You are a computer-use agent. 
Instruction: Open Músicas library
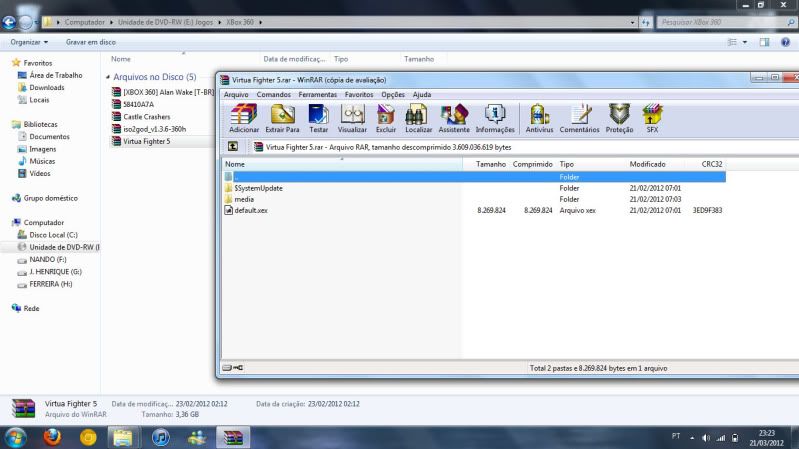point(37,161)
